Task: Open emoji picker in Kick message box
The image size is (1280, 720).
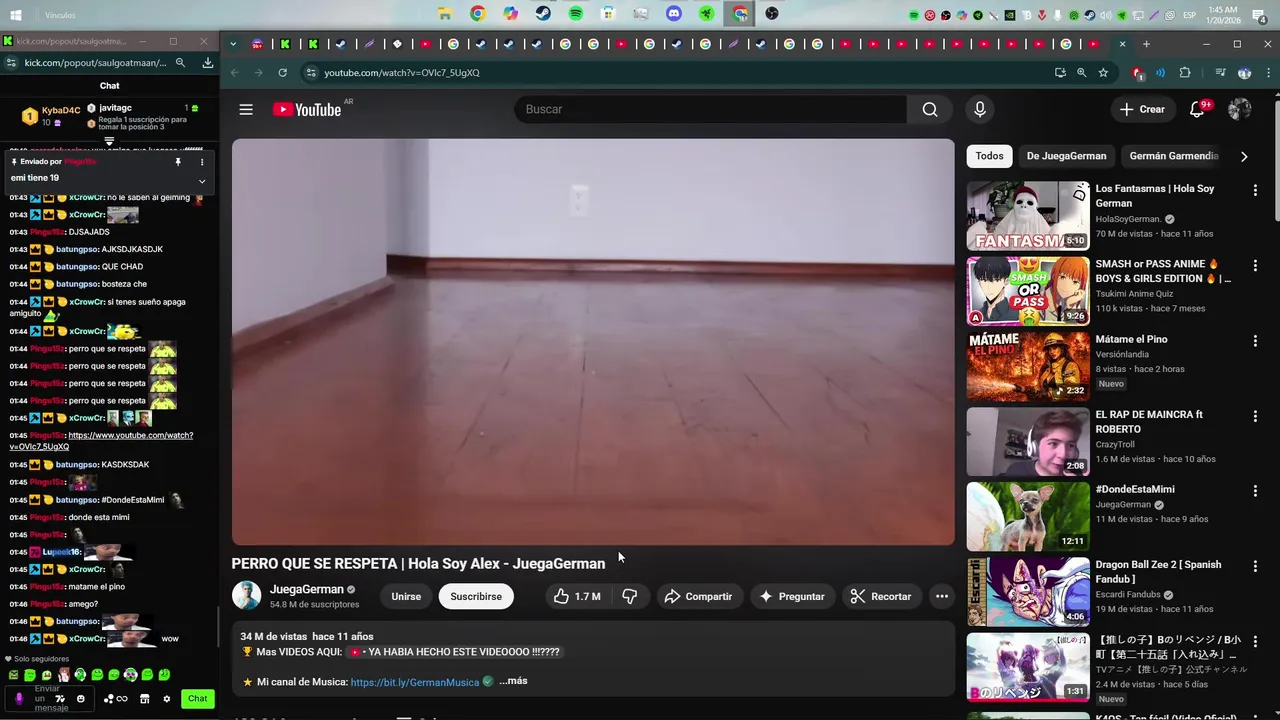Action: click(x=81, y=699)
